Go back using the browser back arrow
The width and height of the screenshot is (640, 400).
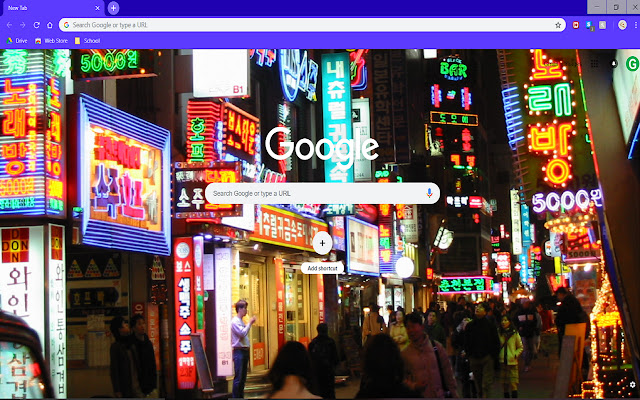9,25
